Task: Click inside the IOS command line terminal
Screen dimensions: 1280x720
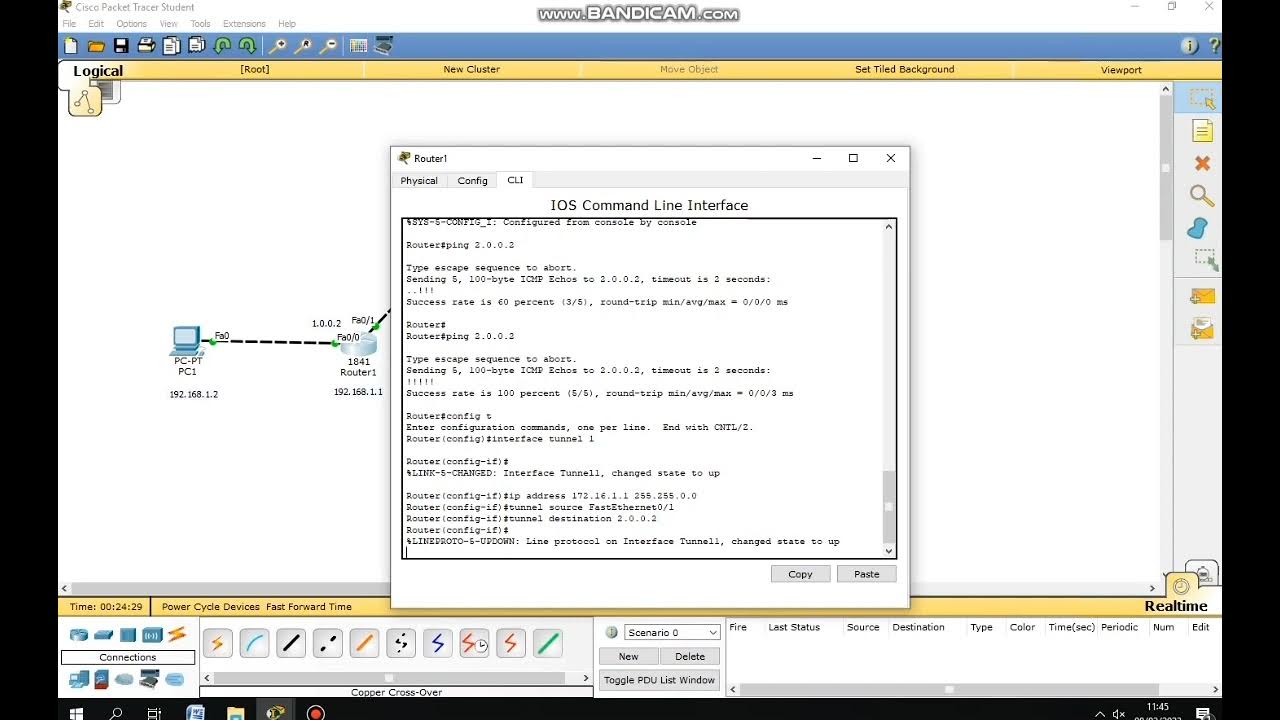Action: point(643,388)
